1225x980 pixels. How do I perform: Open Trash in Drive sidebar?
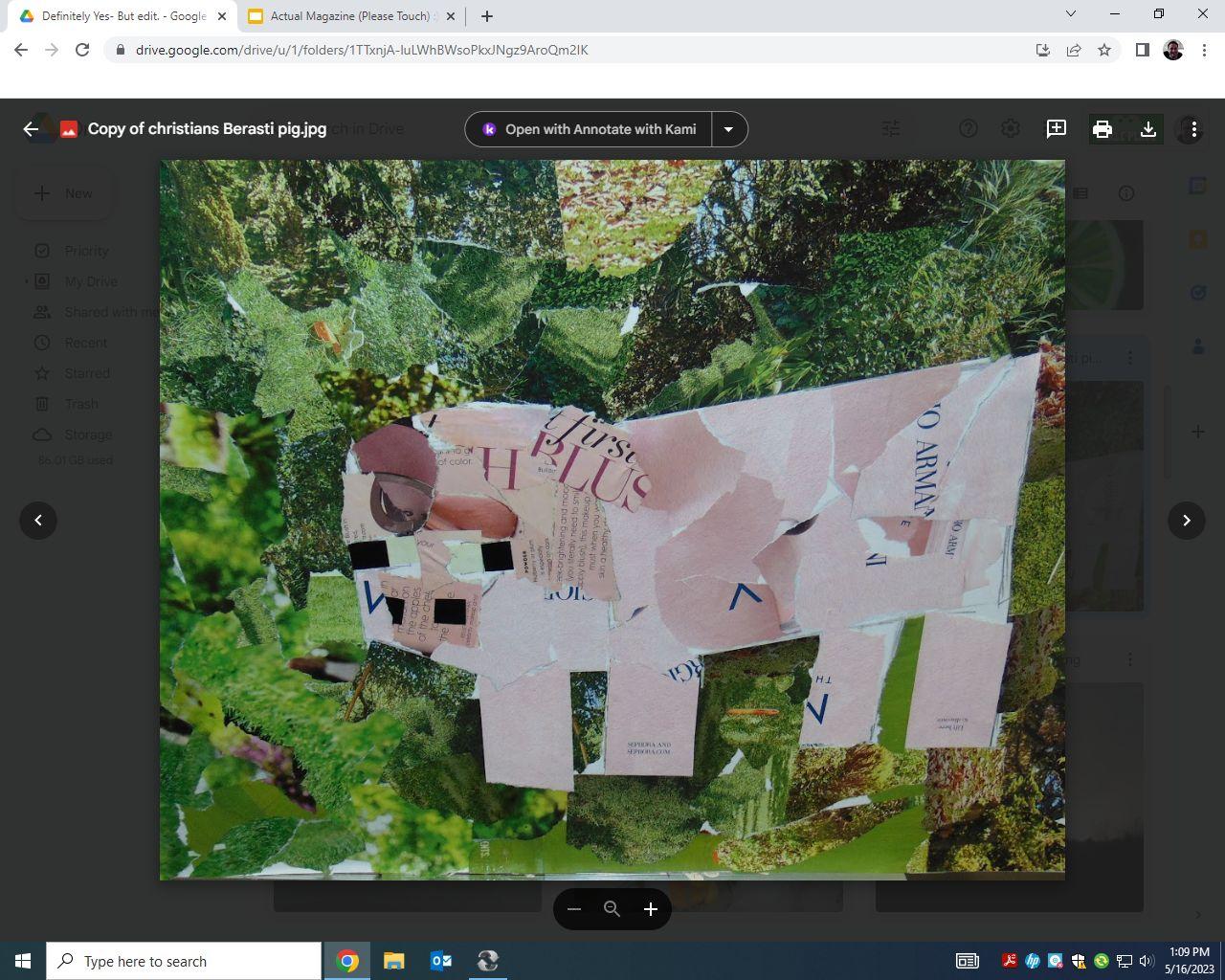coord(81,404)
